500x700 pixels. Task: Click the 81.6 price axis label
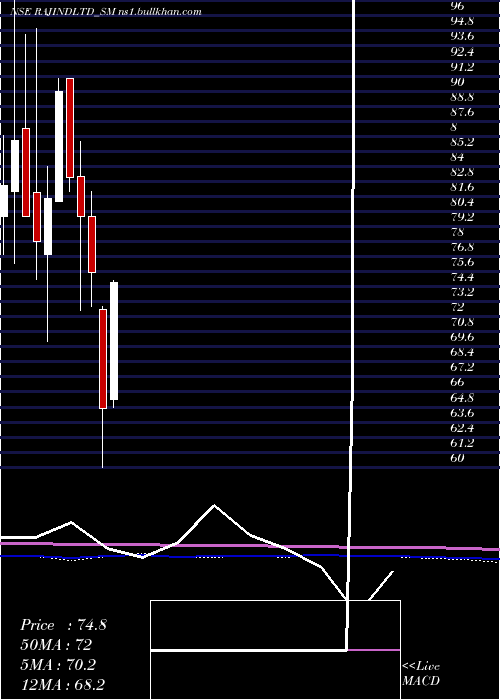point(462,187)
